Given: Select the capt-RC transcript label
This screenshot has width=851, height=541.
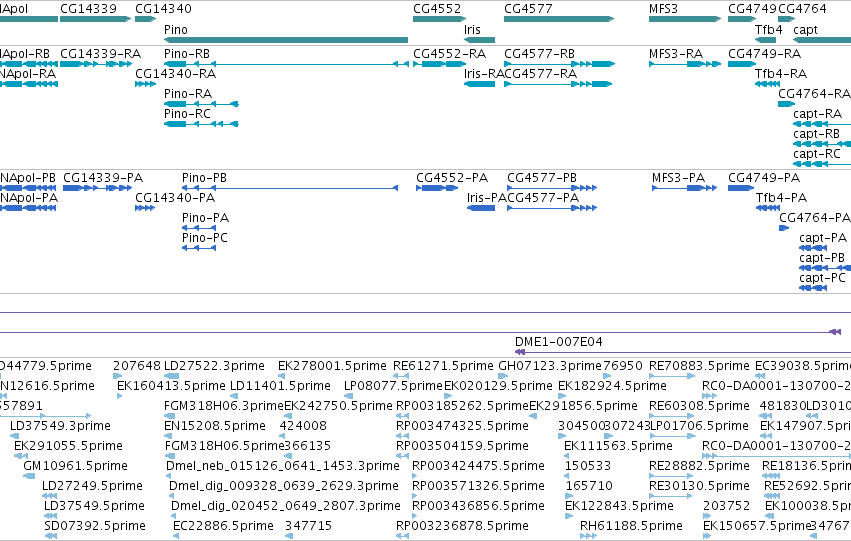Looking at the screenshot, I should [x=817, y=154].
